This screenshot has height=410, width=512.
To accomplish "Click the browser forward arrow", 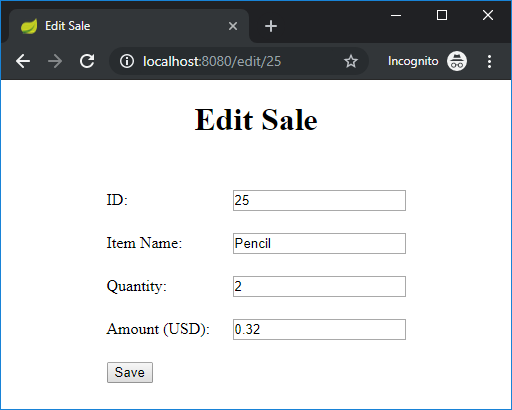I will click(x=55, y=61).
